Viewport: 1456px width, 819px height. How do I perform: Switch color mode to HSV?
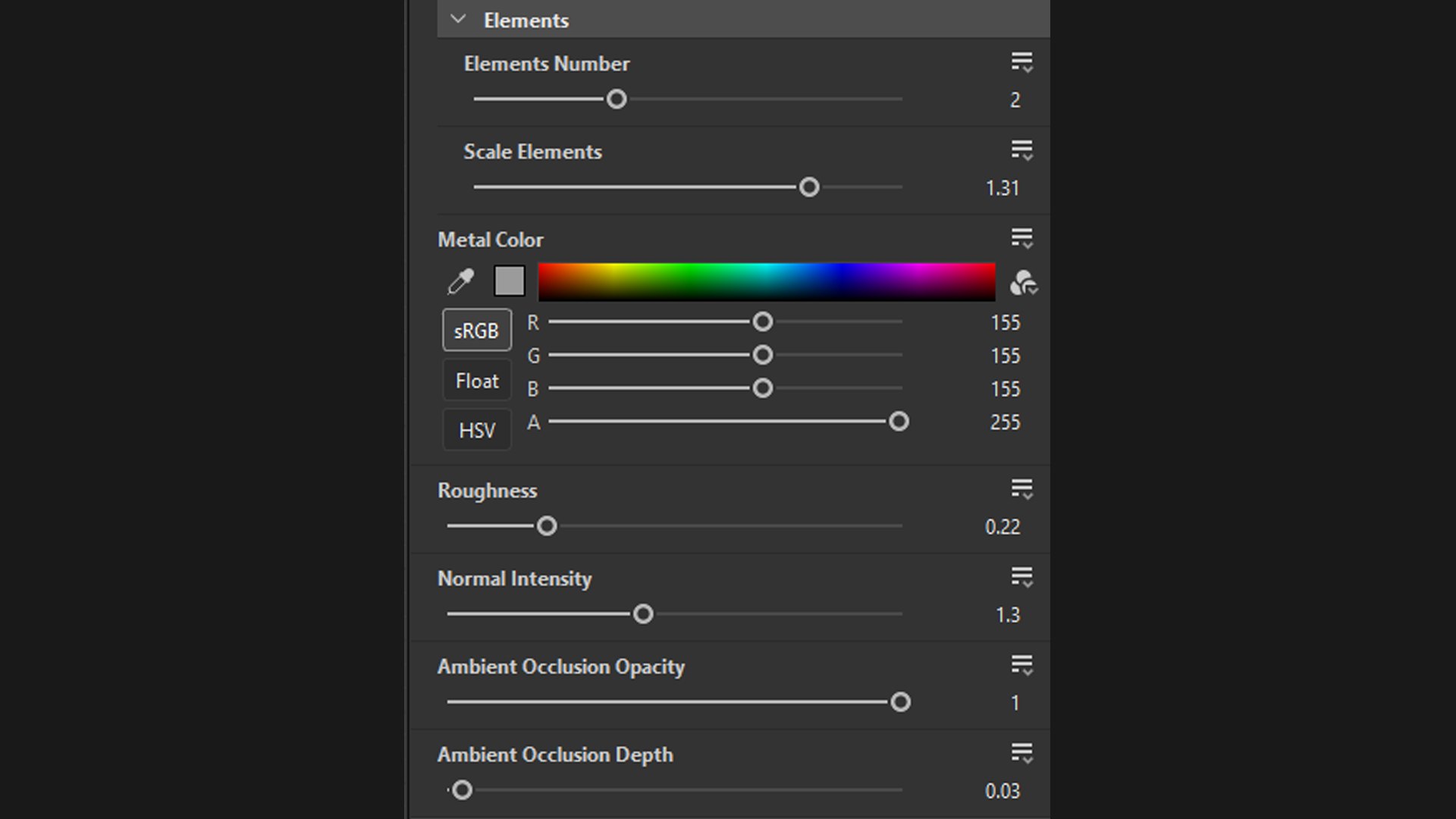[x=476, y=430]
